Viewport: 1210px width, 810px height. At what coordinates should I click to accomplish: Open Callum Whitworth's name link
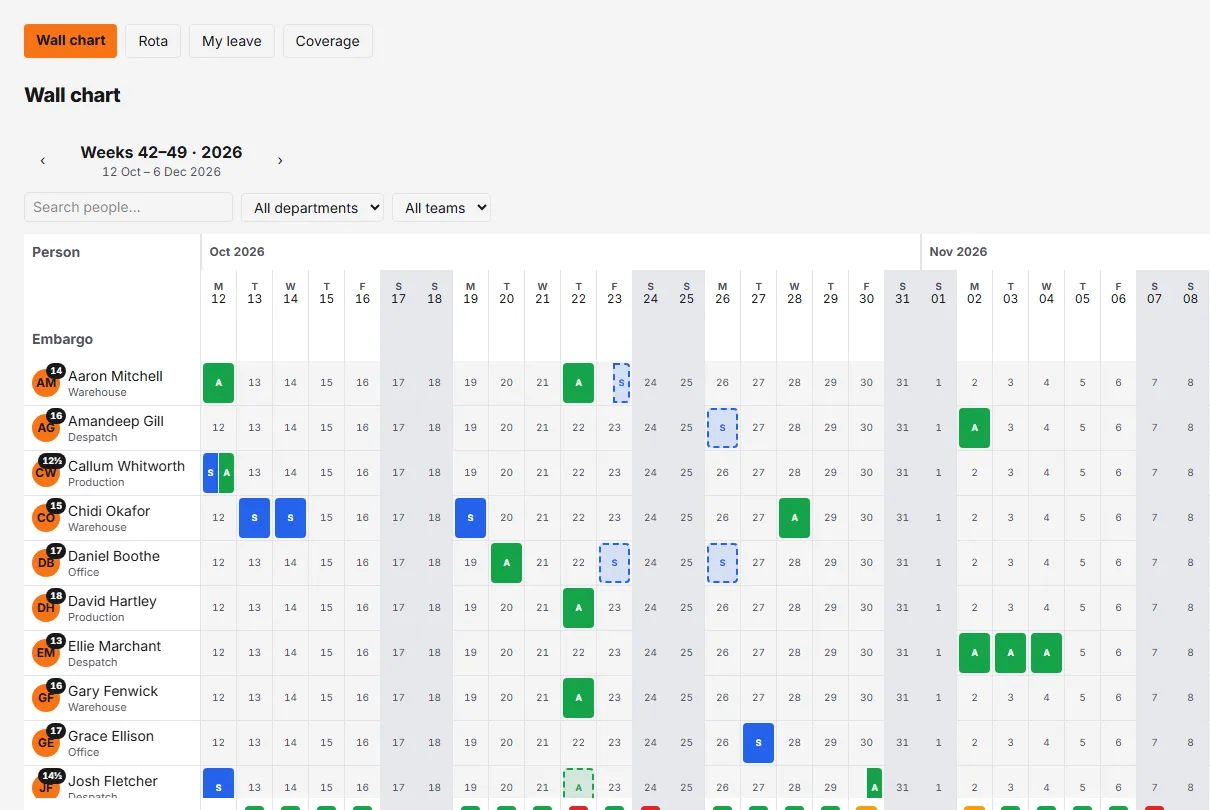126,466
